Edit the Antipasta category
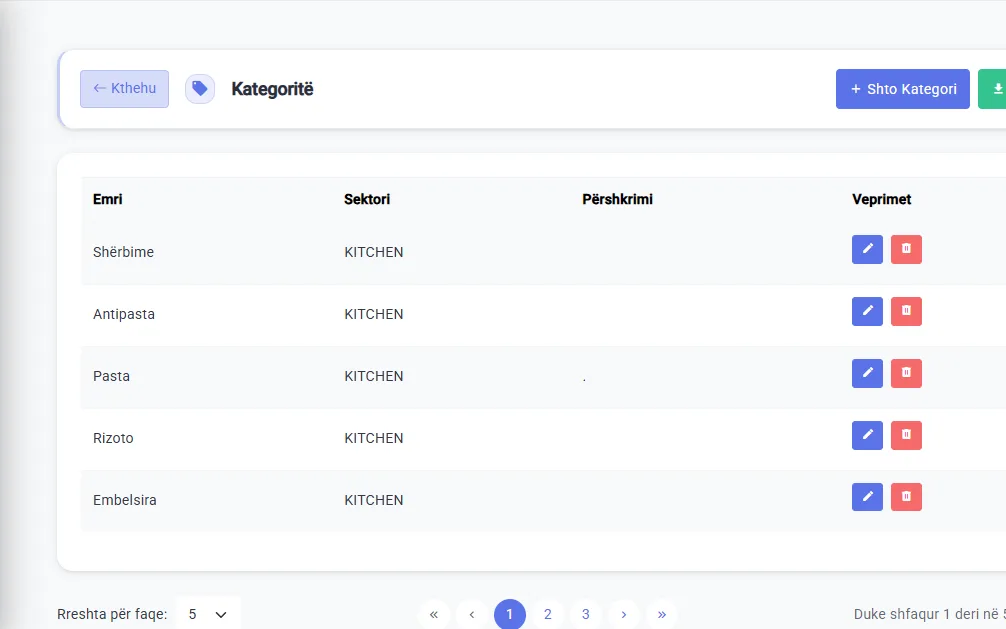 pyautogui.click(x=867, y=311)
